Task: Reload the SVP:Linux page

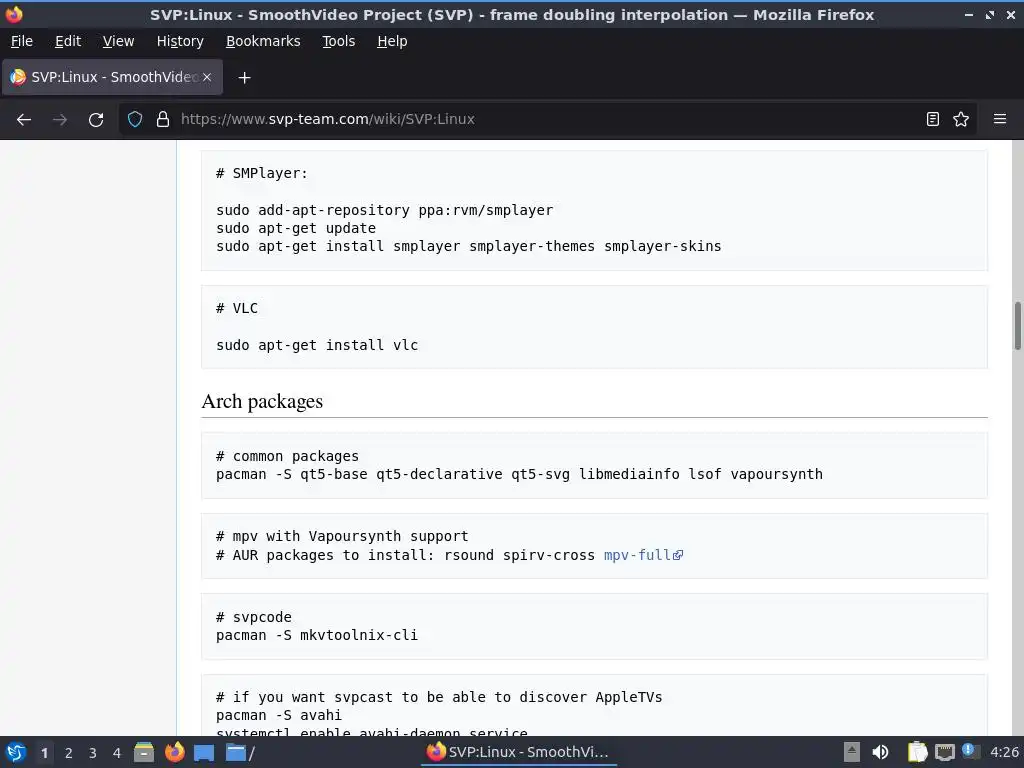Action: (96, 120)
